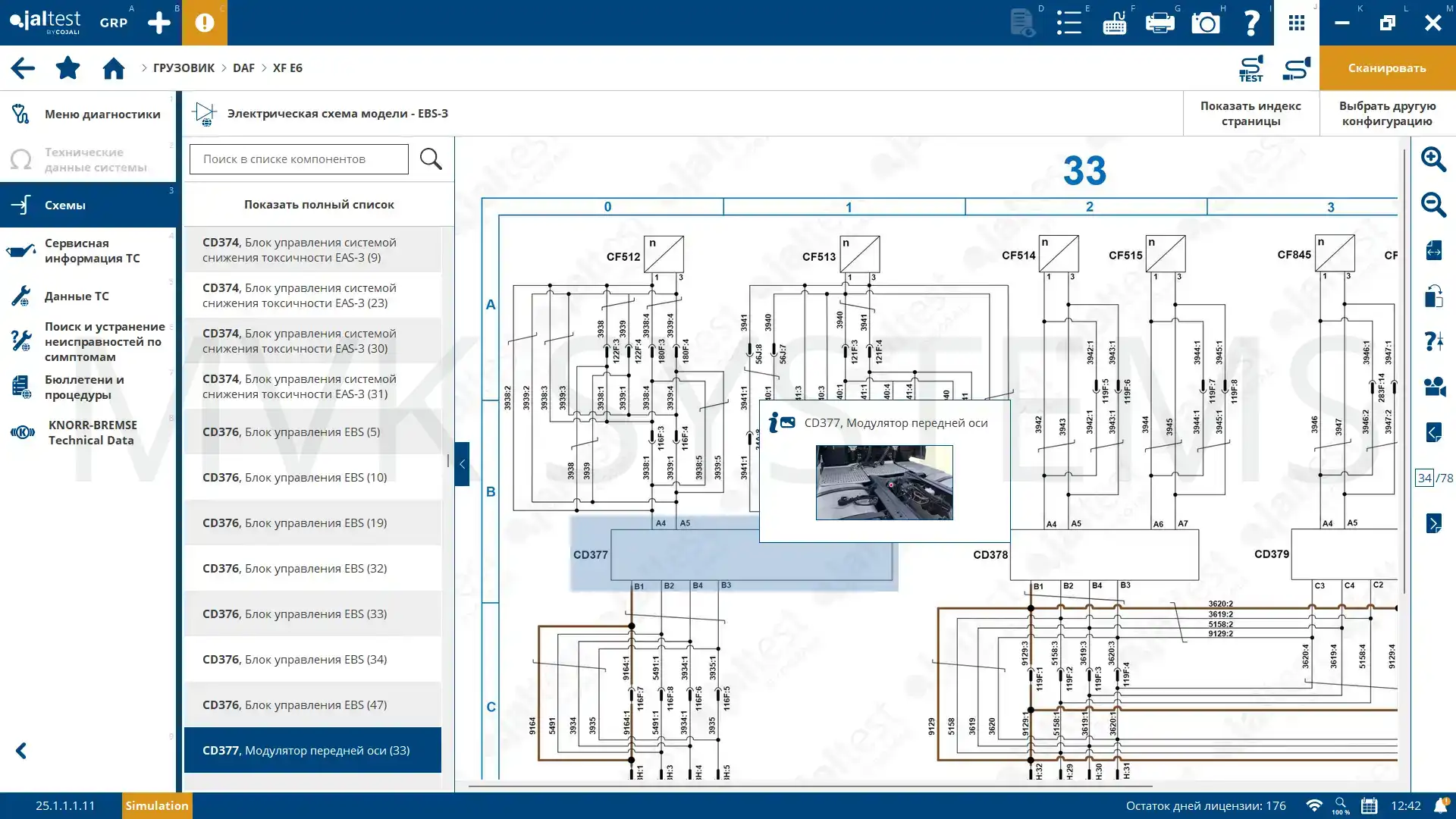
Task: Open the checklist list icon
Action: coord(1069,23)
